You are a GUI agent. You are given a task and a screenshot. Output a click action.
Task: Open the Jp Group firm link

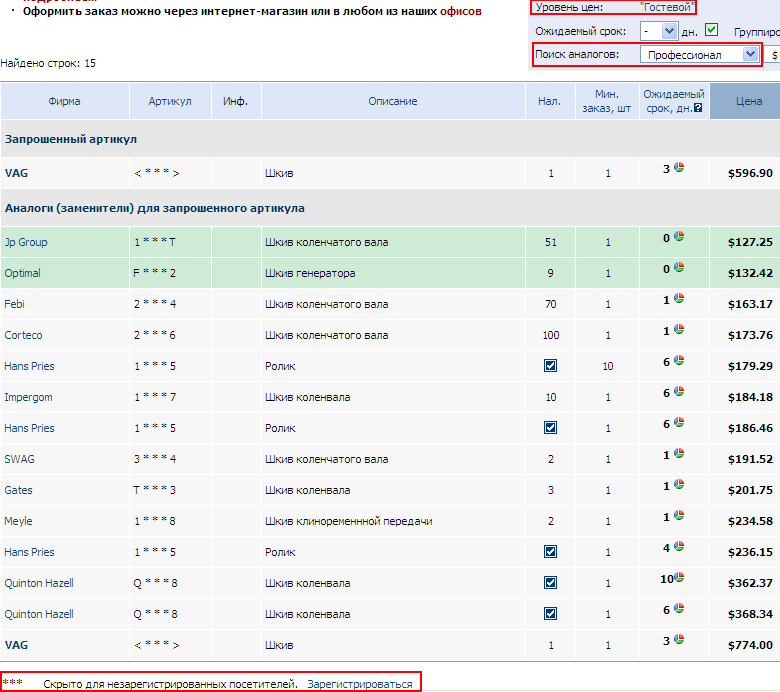26,242
